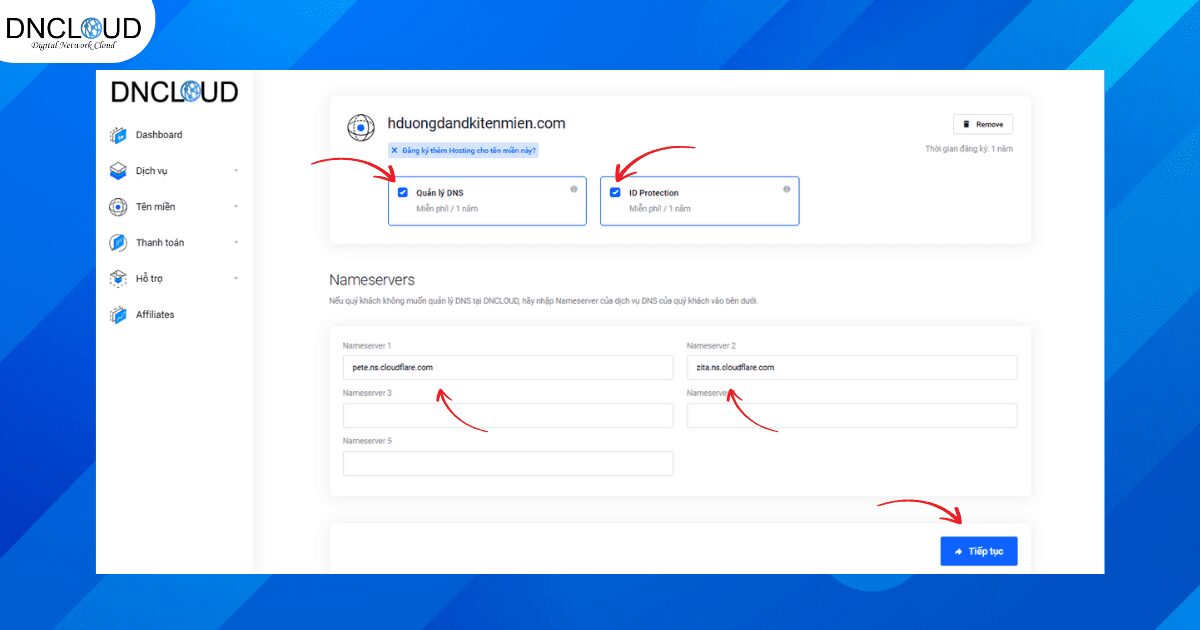The width and height of the screenshot is (1200, 630).
Task: Expand the Thanh toán menu arrow
Action: pos(237,243)
